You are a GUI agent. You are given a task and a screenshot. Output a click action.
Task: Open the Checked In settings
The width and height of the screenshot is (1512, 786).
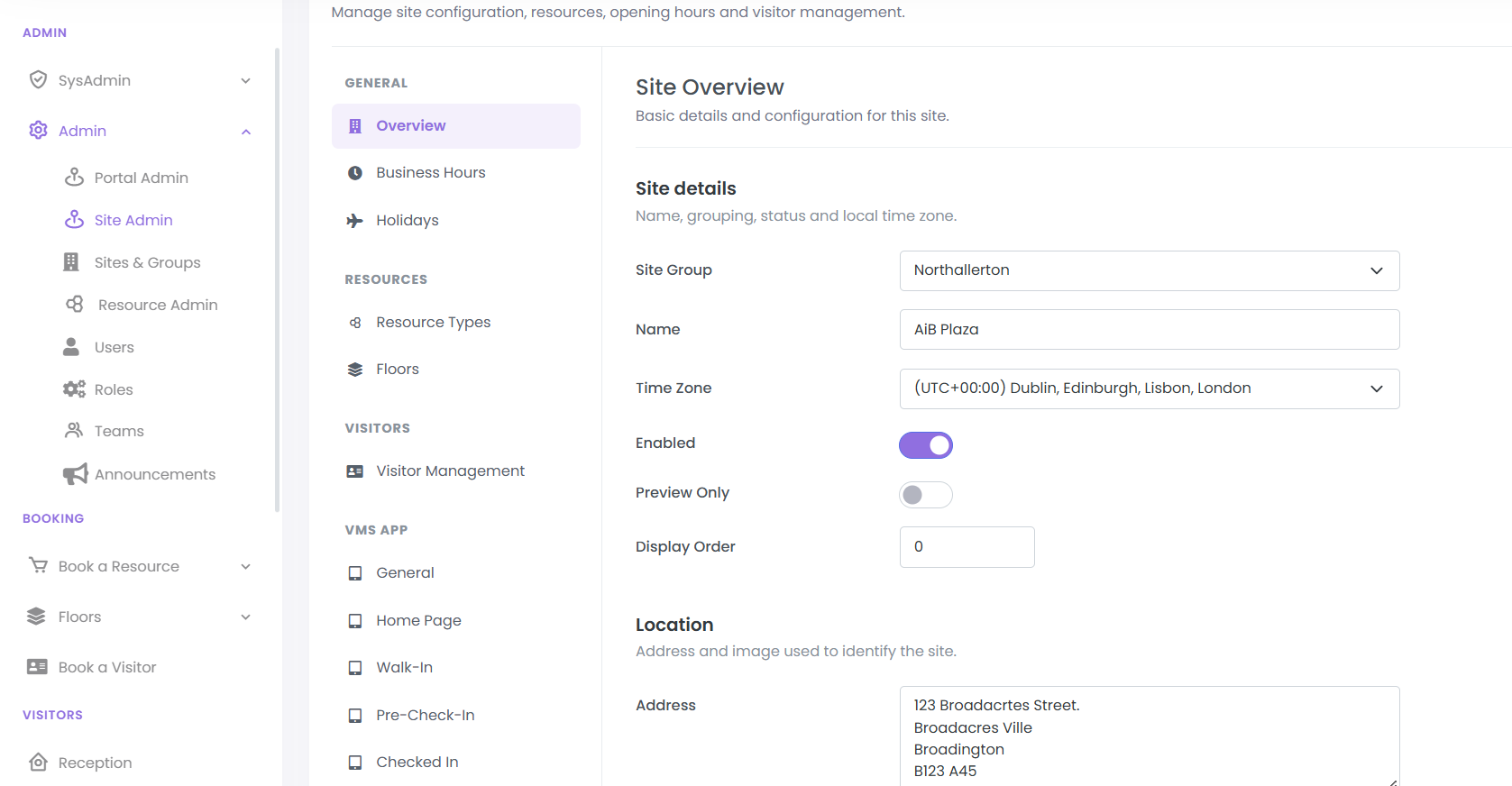point(456,763)
